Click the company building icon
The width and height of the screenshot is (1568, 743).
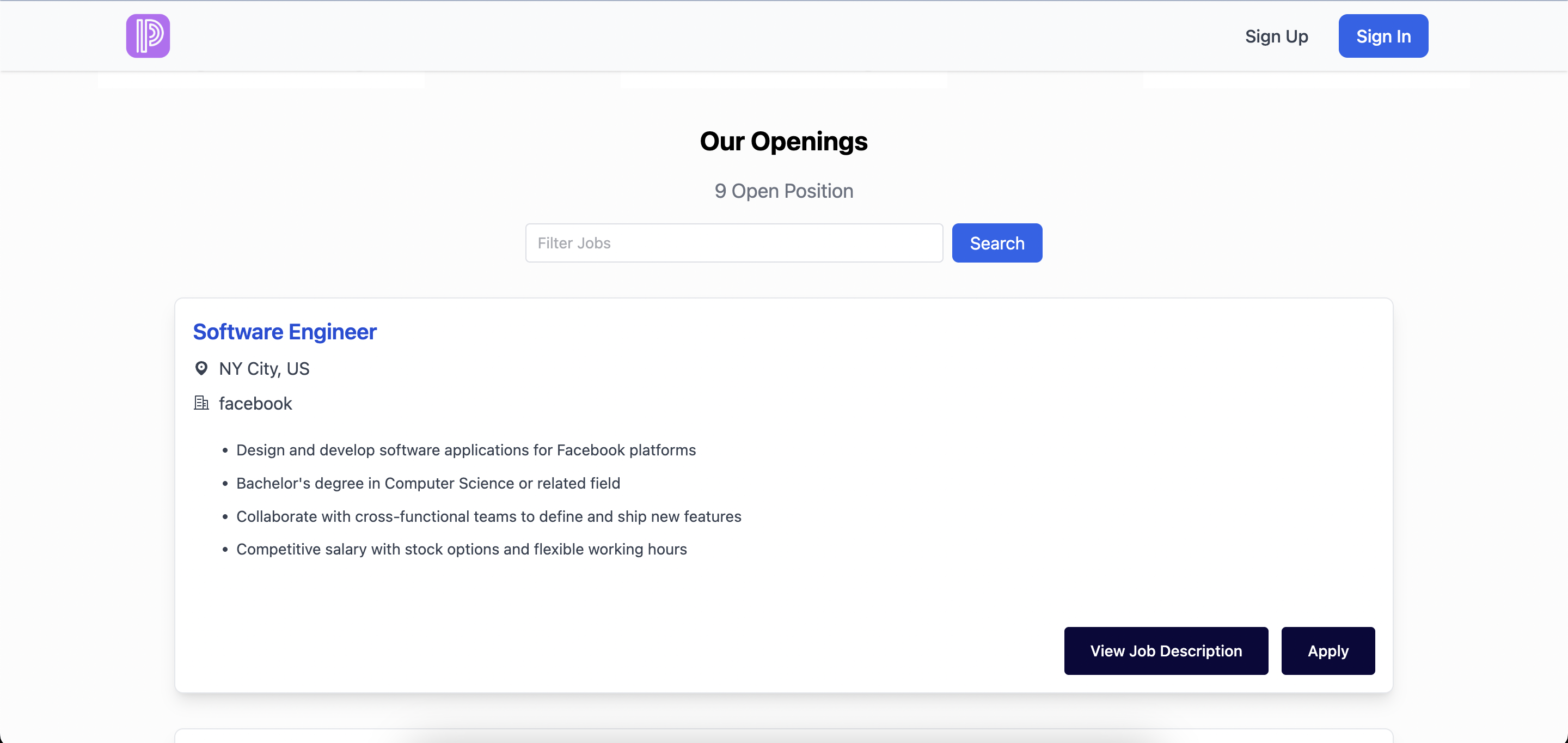pyautogui.click(x=201, y=403)
